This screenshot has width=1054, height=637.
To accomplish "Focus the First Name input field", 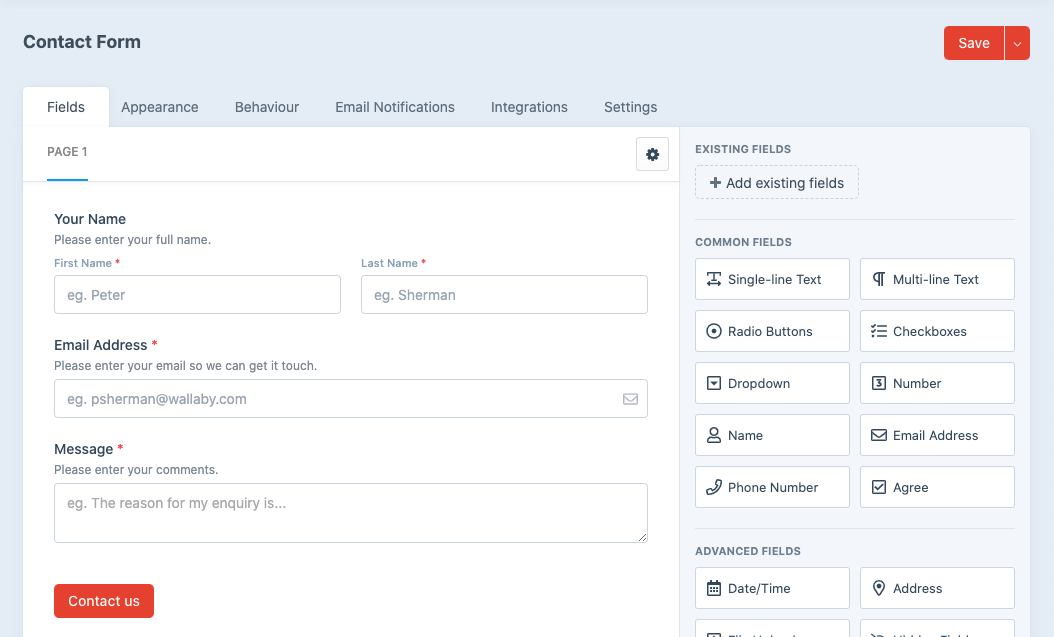I will pyautogui.click(x=197, y=295).
